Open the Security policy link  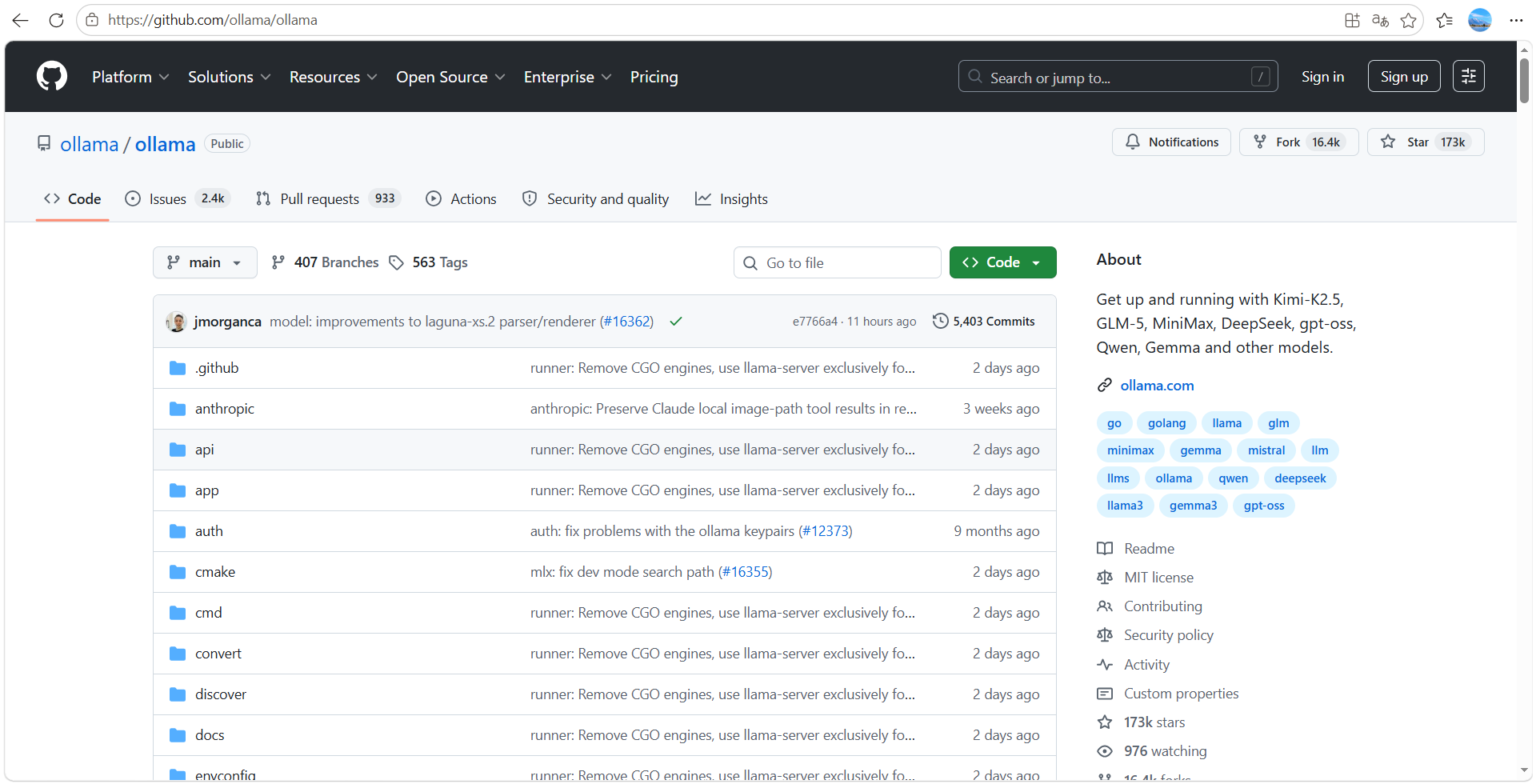(1169, 635)
